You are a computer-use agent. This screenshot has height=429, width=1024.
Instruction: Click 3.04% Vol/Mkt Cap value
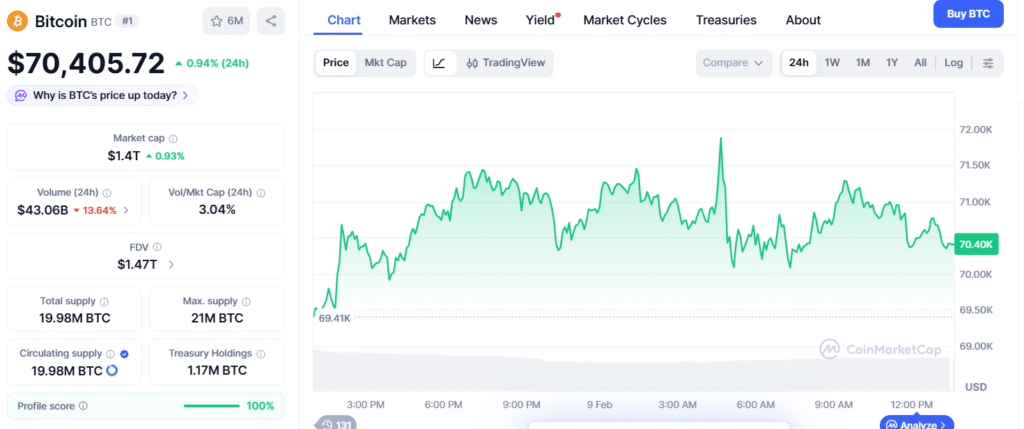217,210
